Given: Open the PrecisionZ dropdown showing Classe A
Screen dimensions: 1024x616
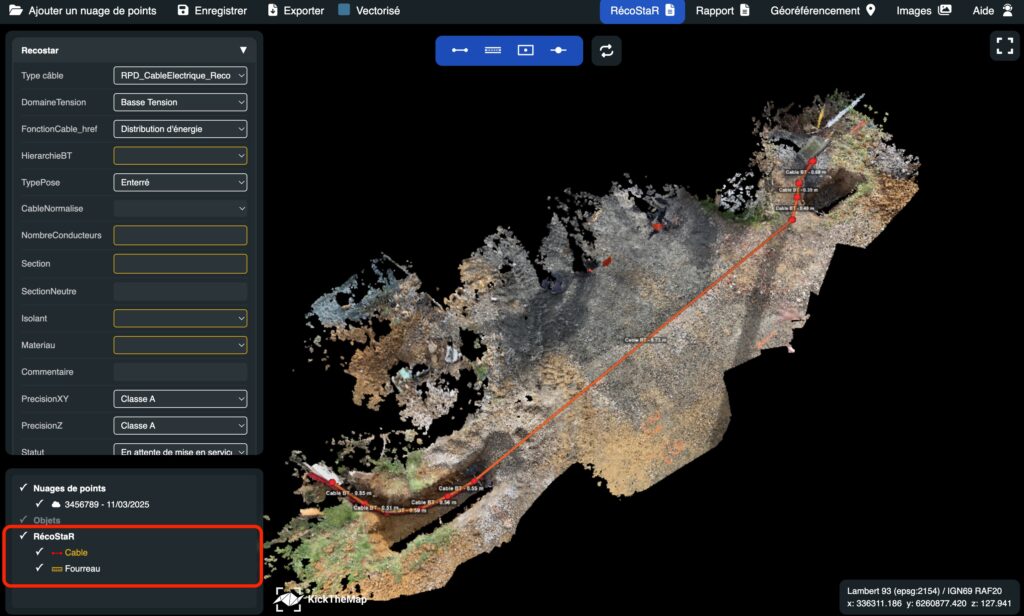Looking at the screenshot, I should [x=180, y=425].
